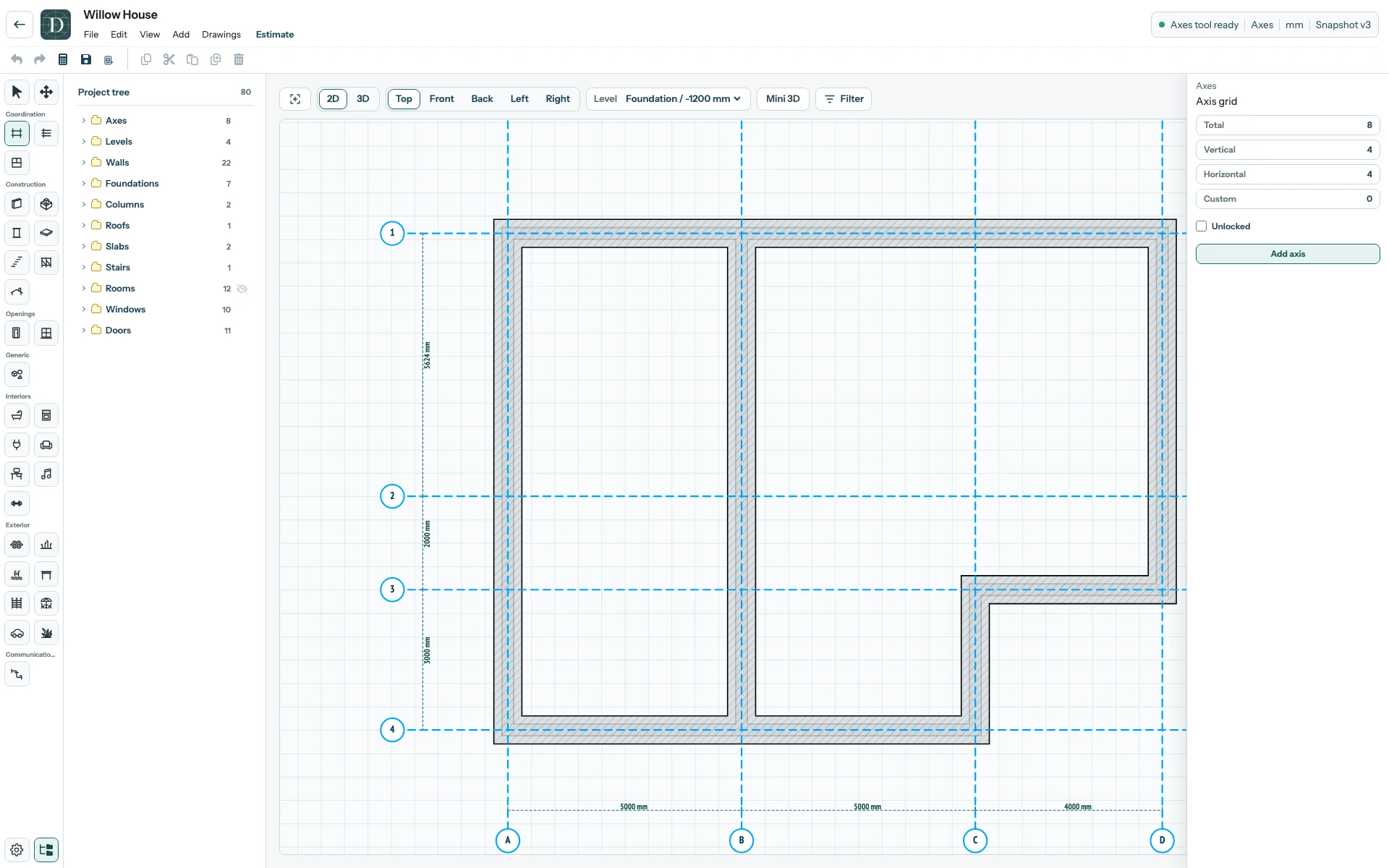The image size is (1389, 868).
Task: Select the music note interior tool
Action: [46, 475]
